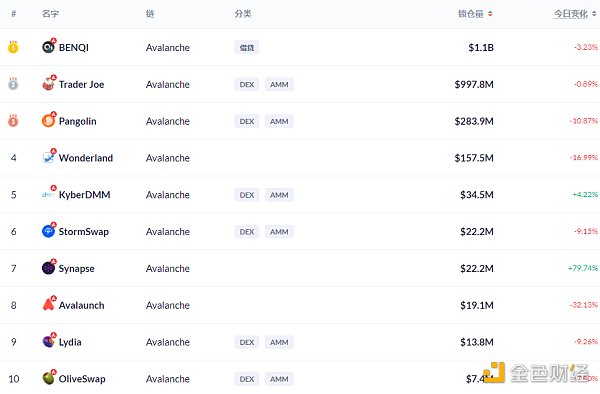Image resolution: width=600 pixels, height=394 pixels.
Task: Click the Trader Joe logo icon
Action: pyautogui.click(x=48, y=84)
